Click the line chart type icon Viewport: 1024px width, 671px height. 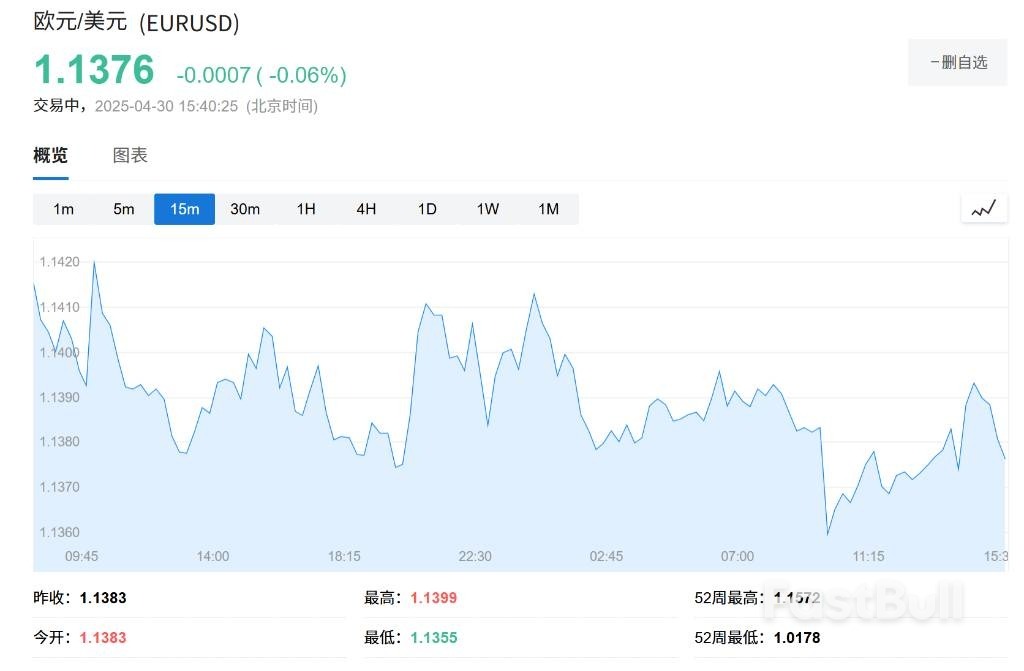984,209
